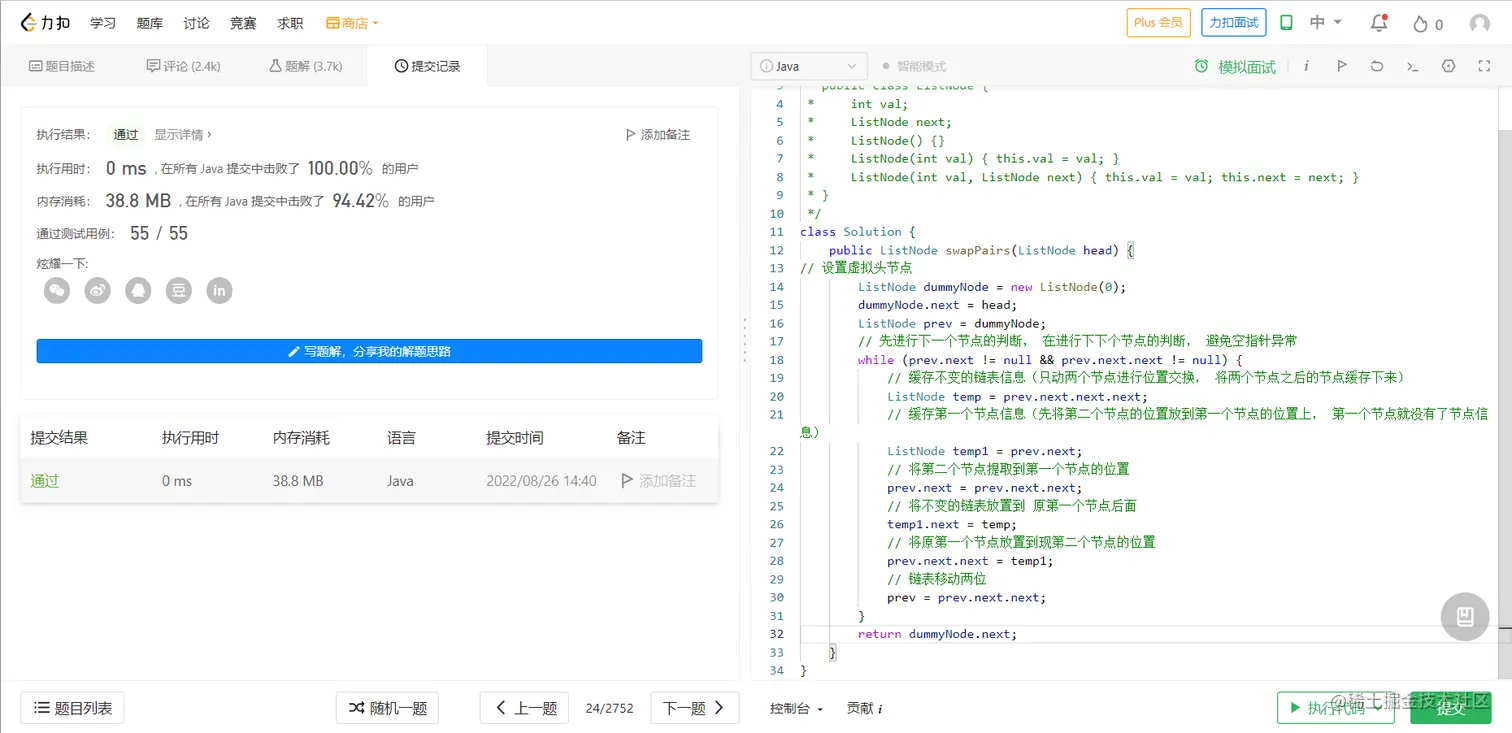Click code line "ListNode prev = dummyNode;"
The width and height of the screenshot is (1512, 733).
click(951, 323)
